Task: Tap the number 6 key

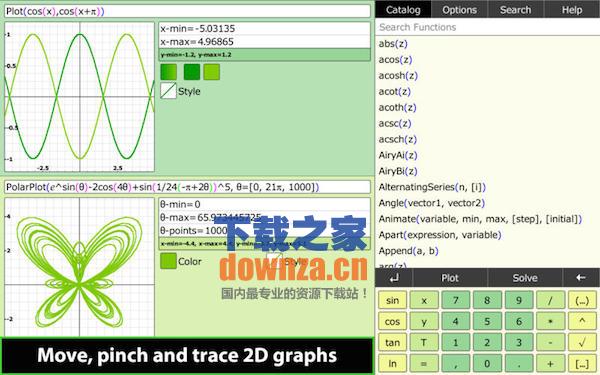Action: click(519, 321)
